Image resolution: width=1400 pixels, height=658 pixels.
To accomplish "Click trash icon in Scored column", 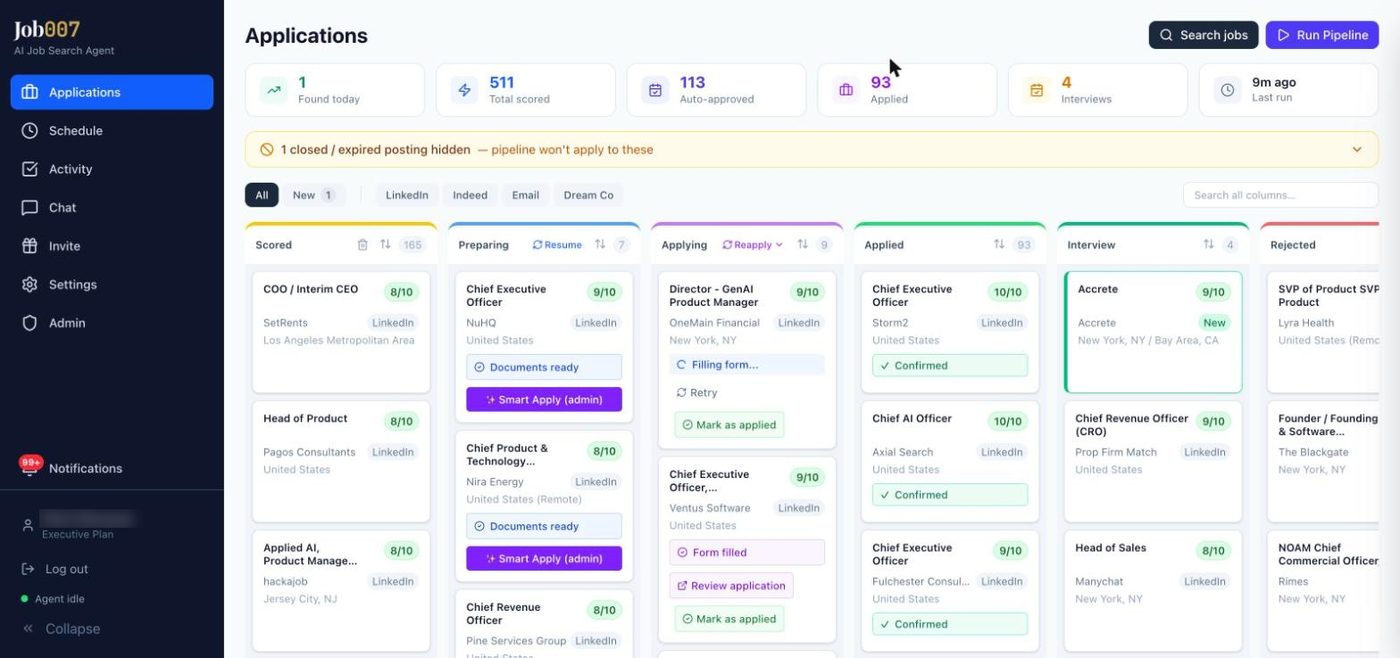I will pos(363,245).
